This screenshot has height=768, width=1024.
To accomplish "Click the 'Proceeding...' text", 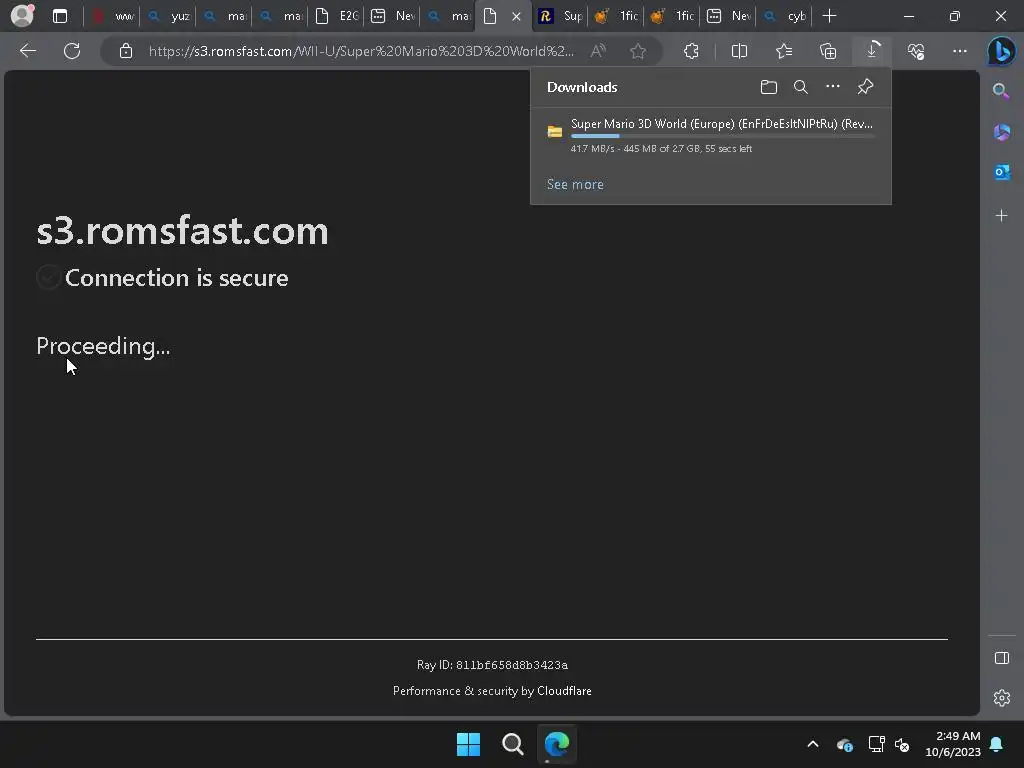I will click(x=103, y=345).
